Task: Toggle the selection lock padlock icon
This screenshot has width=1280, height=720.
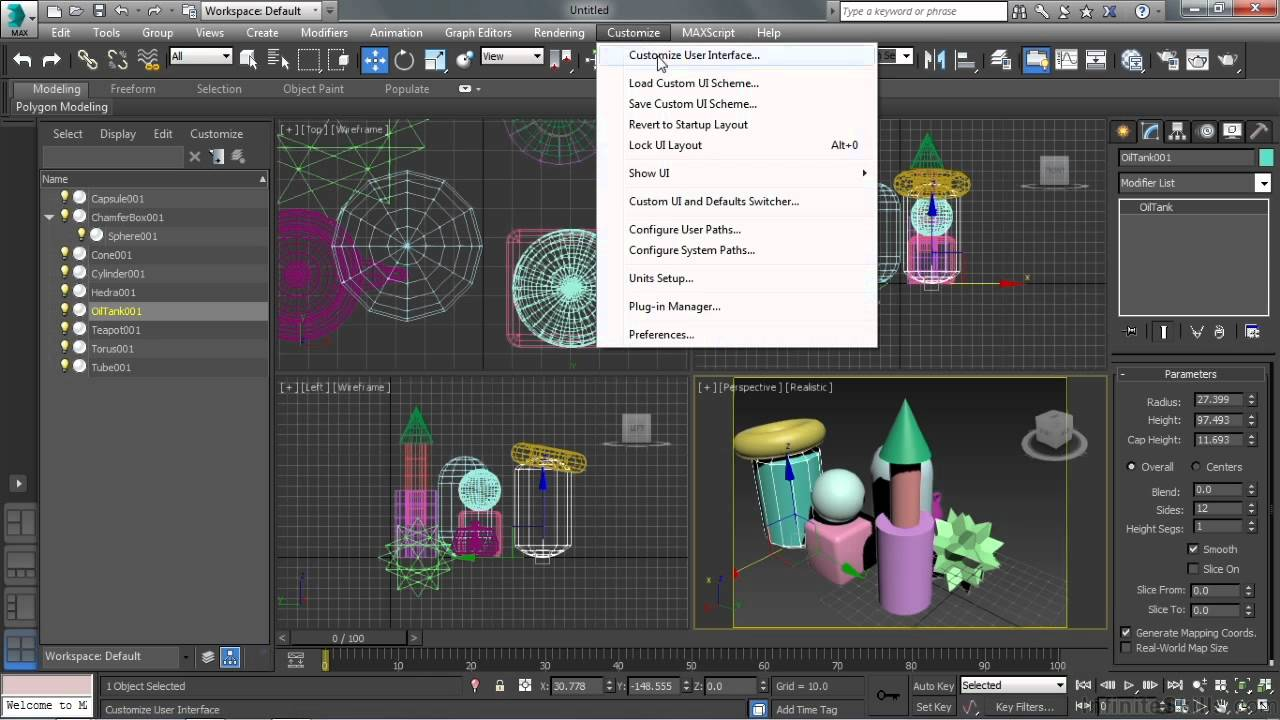Action: click(500, 686)
